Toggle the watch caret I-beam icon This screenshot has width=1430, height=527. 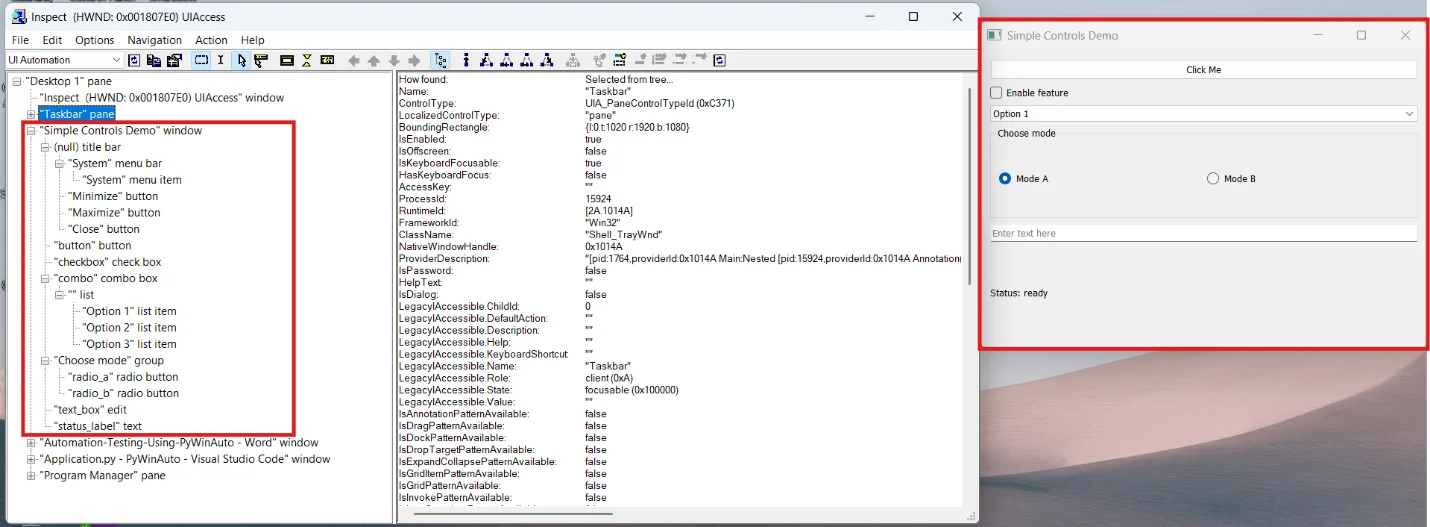[220, 60]
